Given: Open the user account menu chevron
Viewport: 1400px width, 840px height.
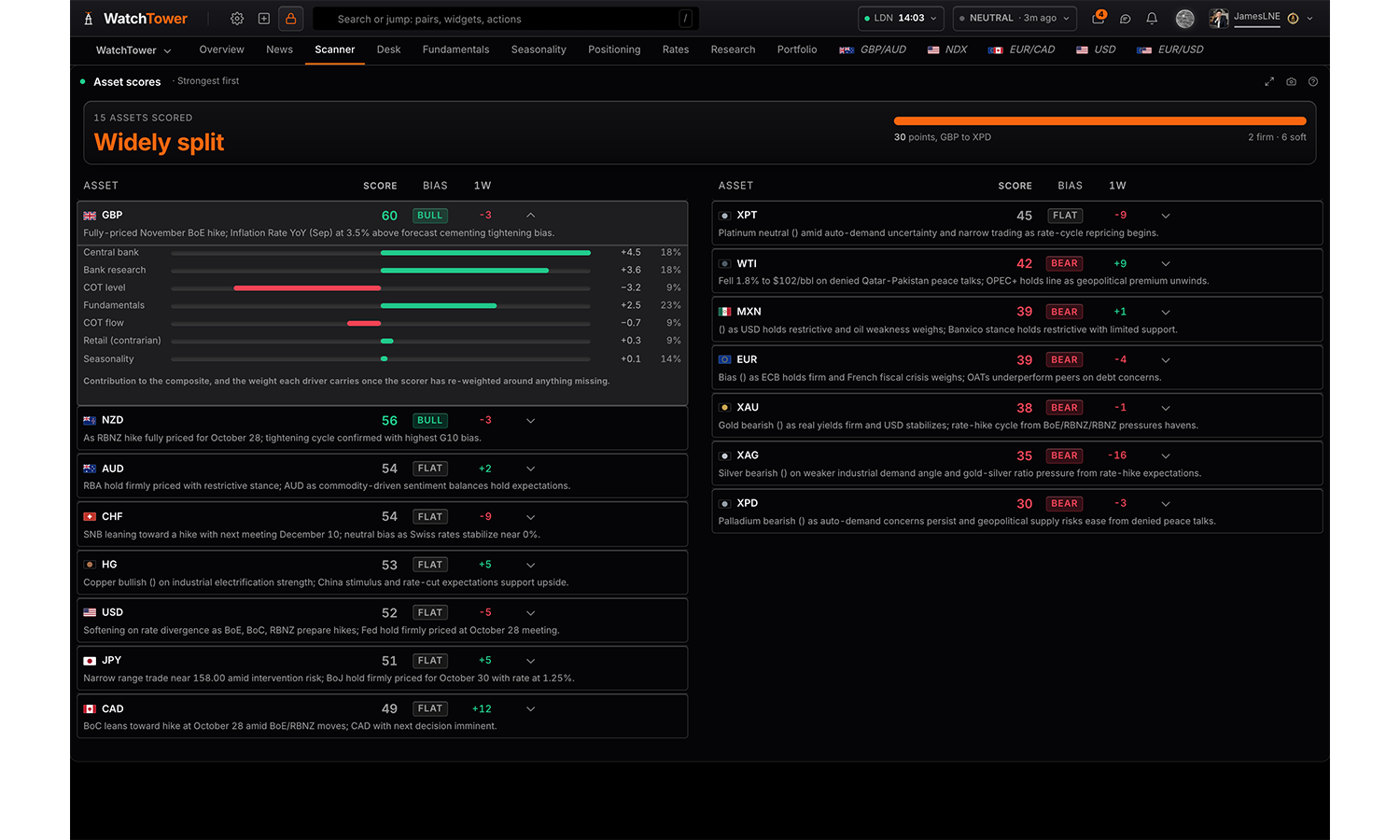Looking at the screenshot, I should pyautogui.click(x=1310, y=19).
